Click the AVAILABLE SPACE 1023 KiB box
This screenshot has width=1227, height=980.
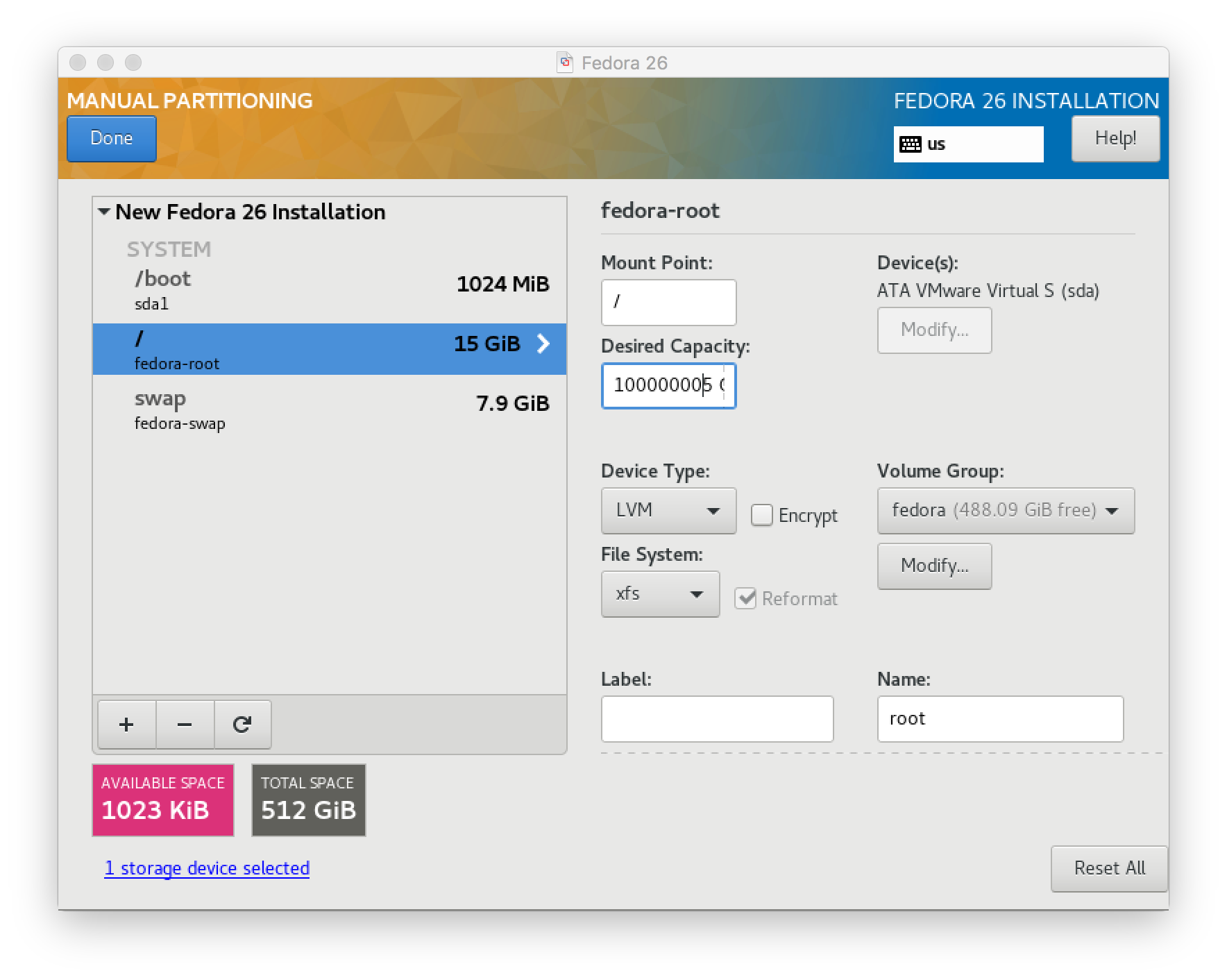pyautogui.click(x=163, y=800)
